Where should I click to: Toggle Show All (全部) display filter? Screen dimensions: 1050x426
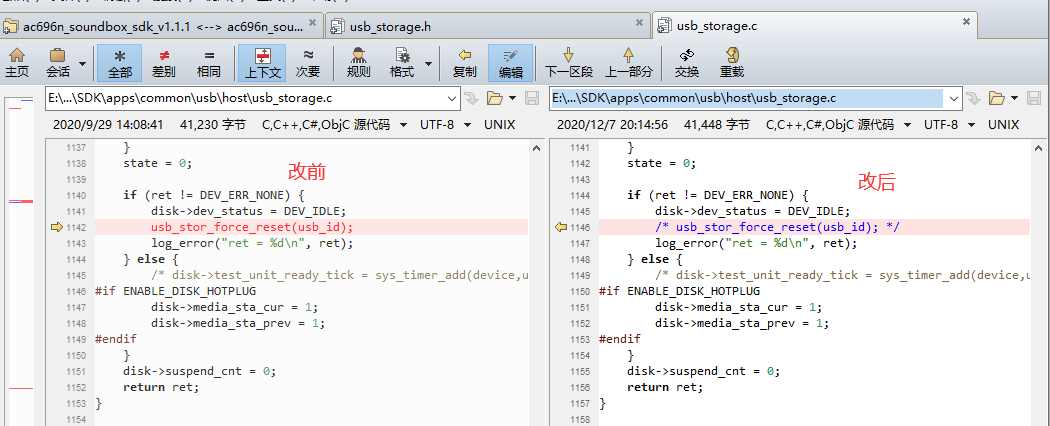pos(119,63)
